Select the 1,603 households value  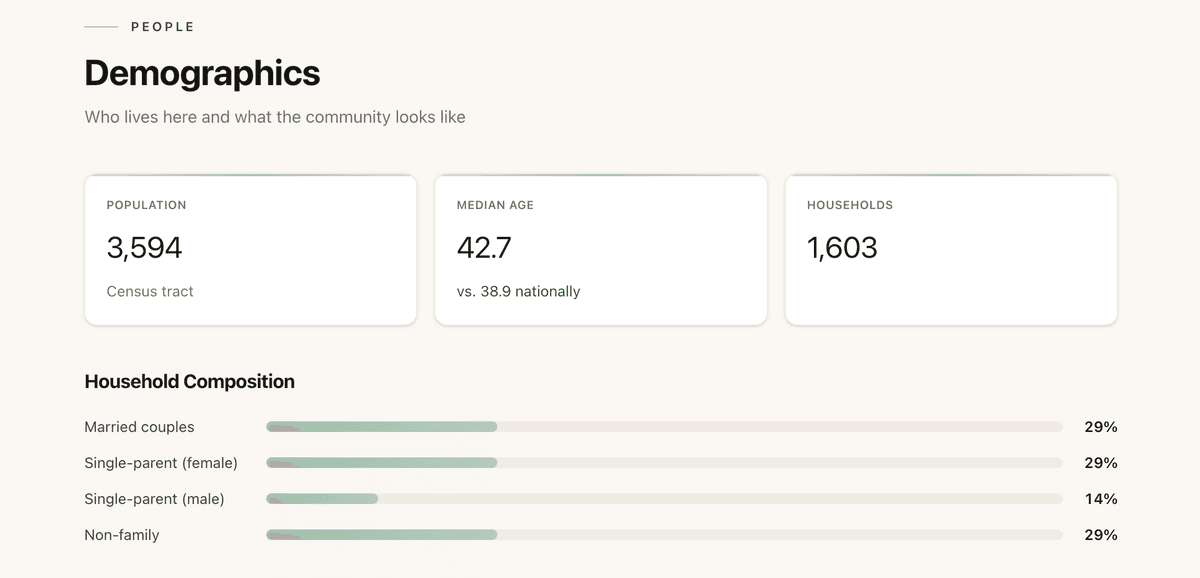(842, 247)
